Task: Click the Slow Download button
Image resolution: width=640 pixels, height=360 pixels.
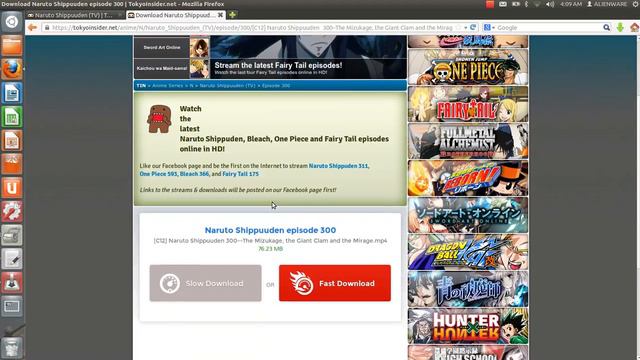Action: (x=205, y=283)
